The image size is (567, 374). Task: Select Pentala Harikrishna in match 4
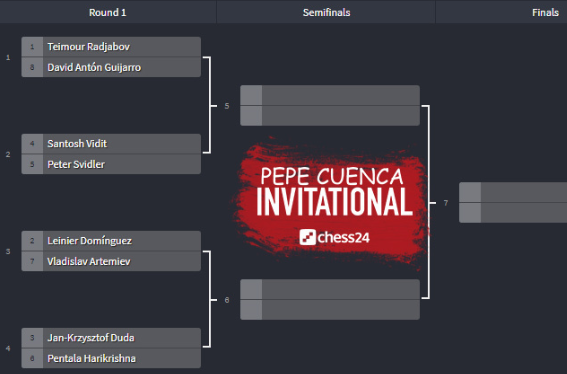(x=111, y=358)
